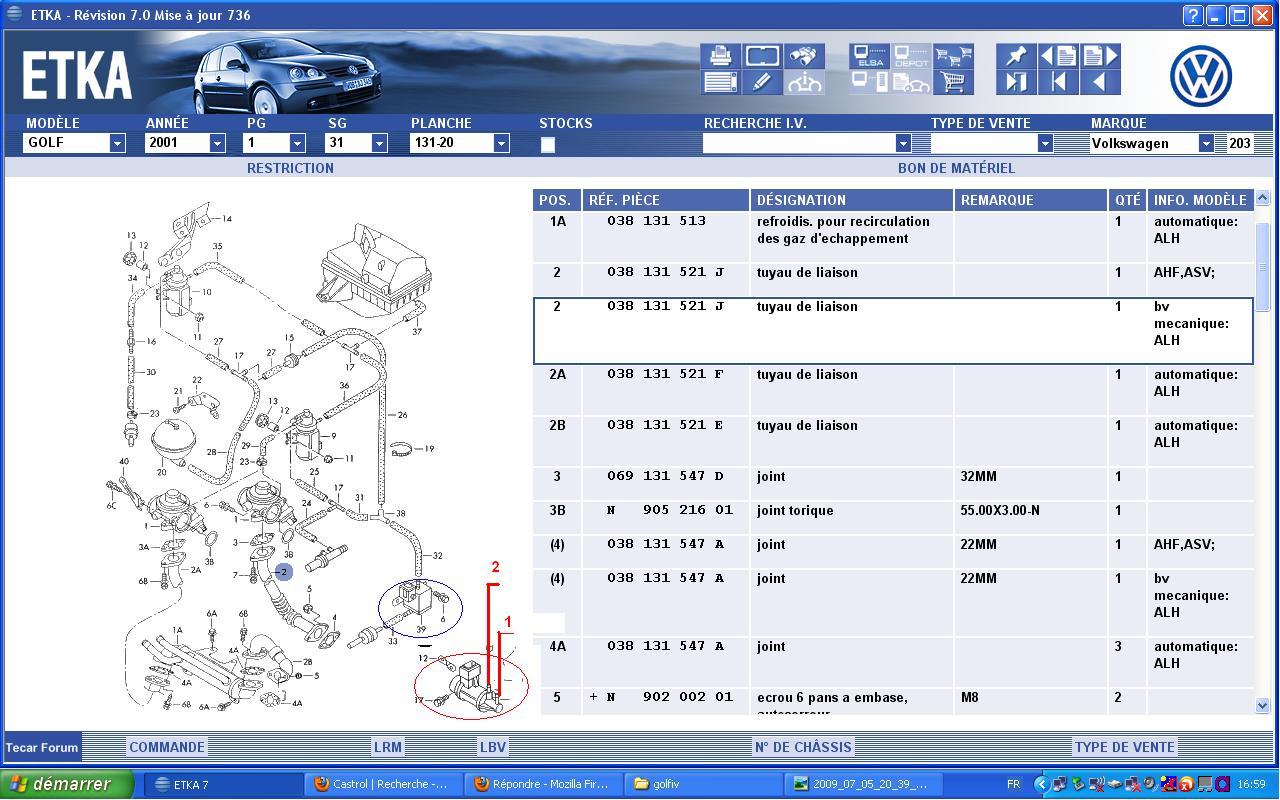The image size is (1280, 800).
Task: Click the DEPOT icon
Action: [x=911, y=56]
